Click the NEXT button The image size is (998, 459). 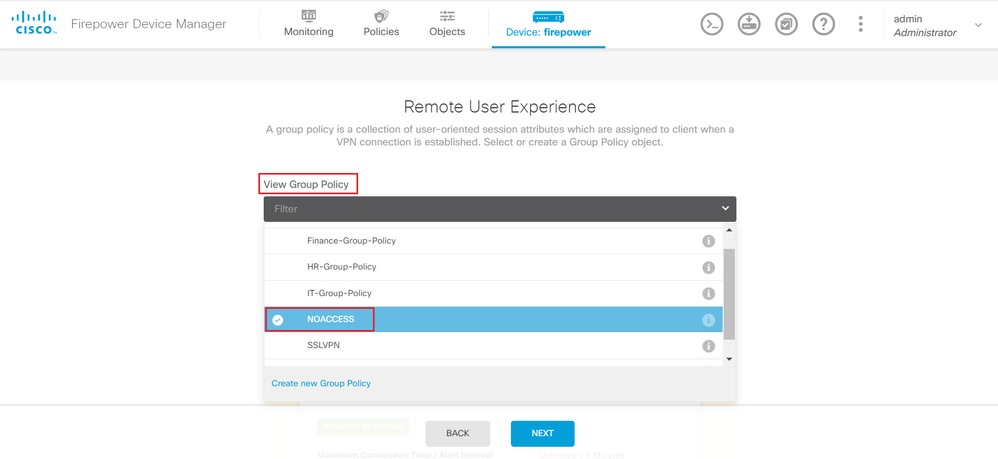pyautogui.click(x=542, y=433)
